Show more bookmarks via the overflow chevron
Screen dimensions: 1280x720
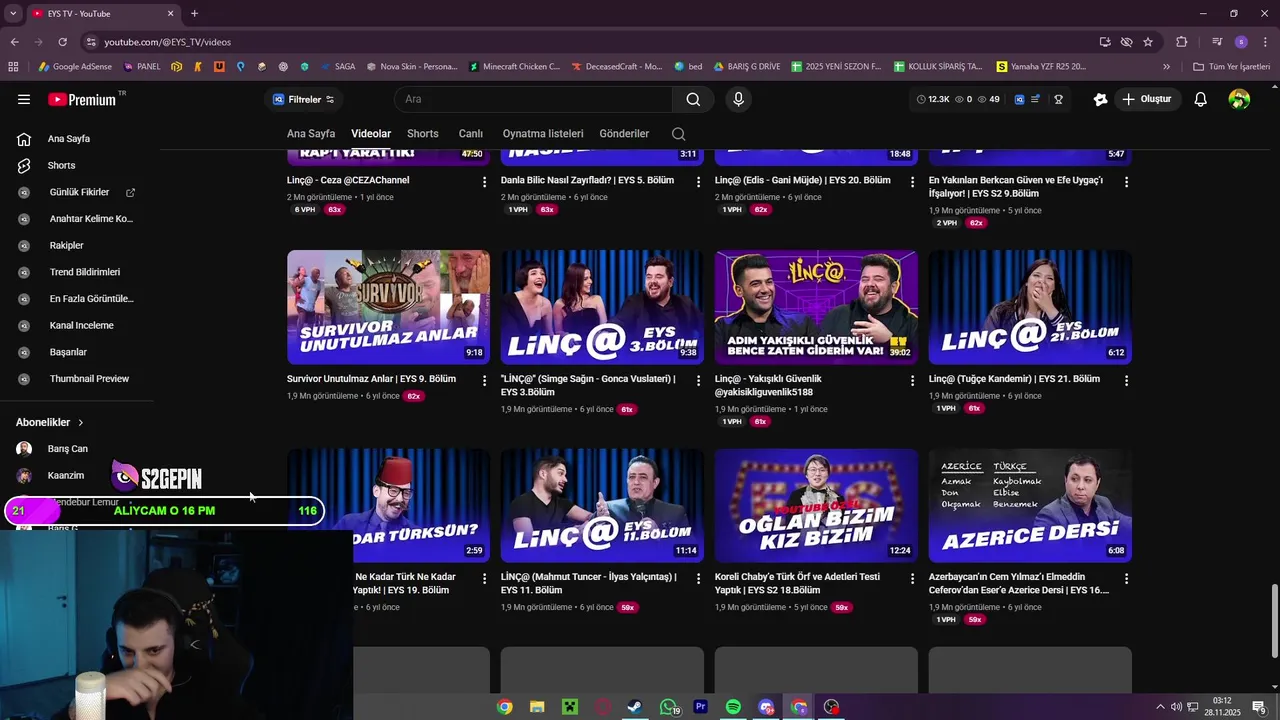pyautogui.click(x=1166, y=67)
